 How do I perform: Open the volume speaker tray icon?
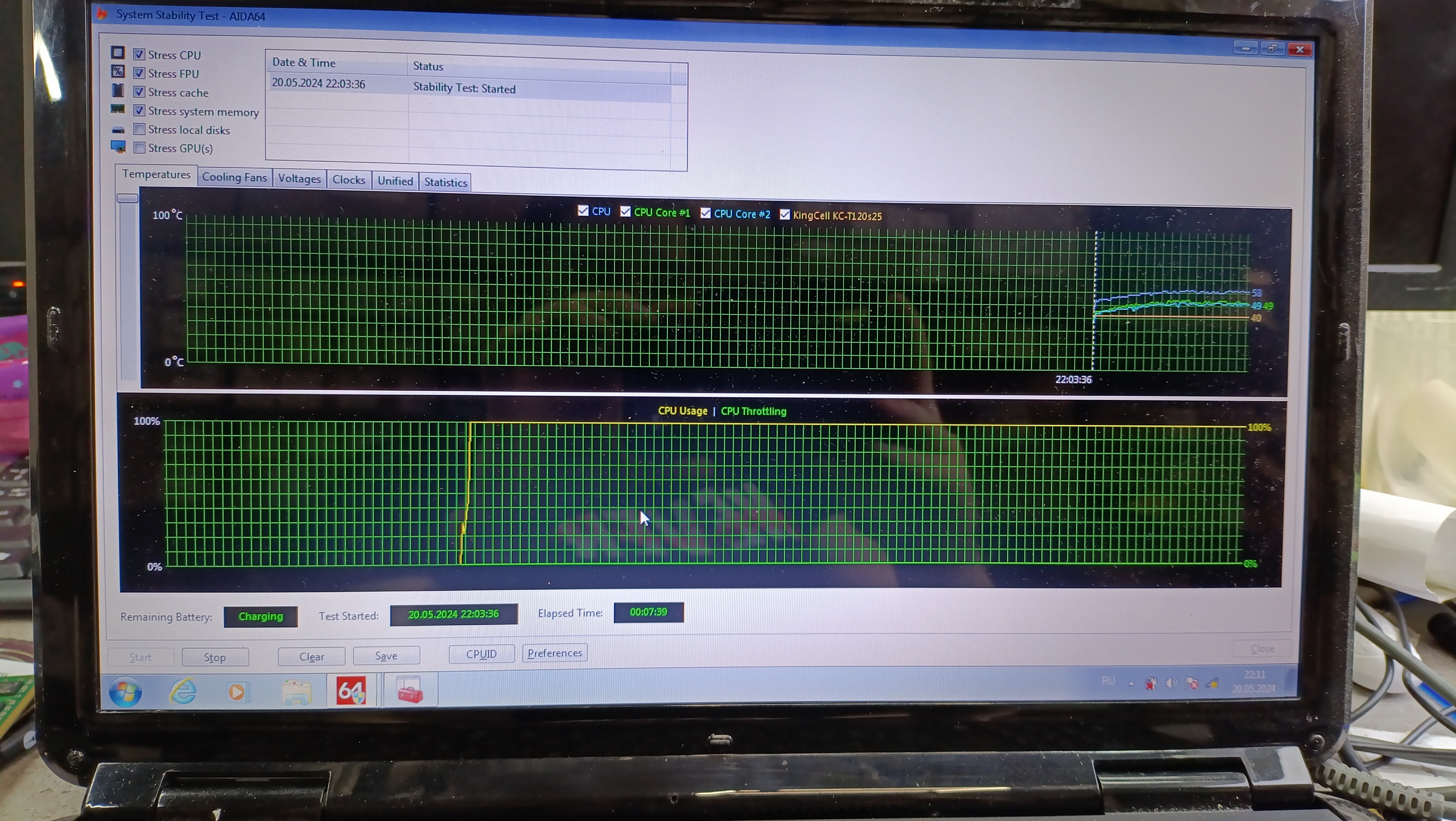point(1172,682)
